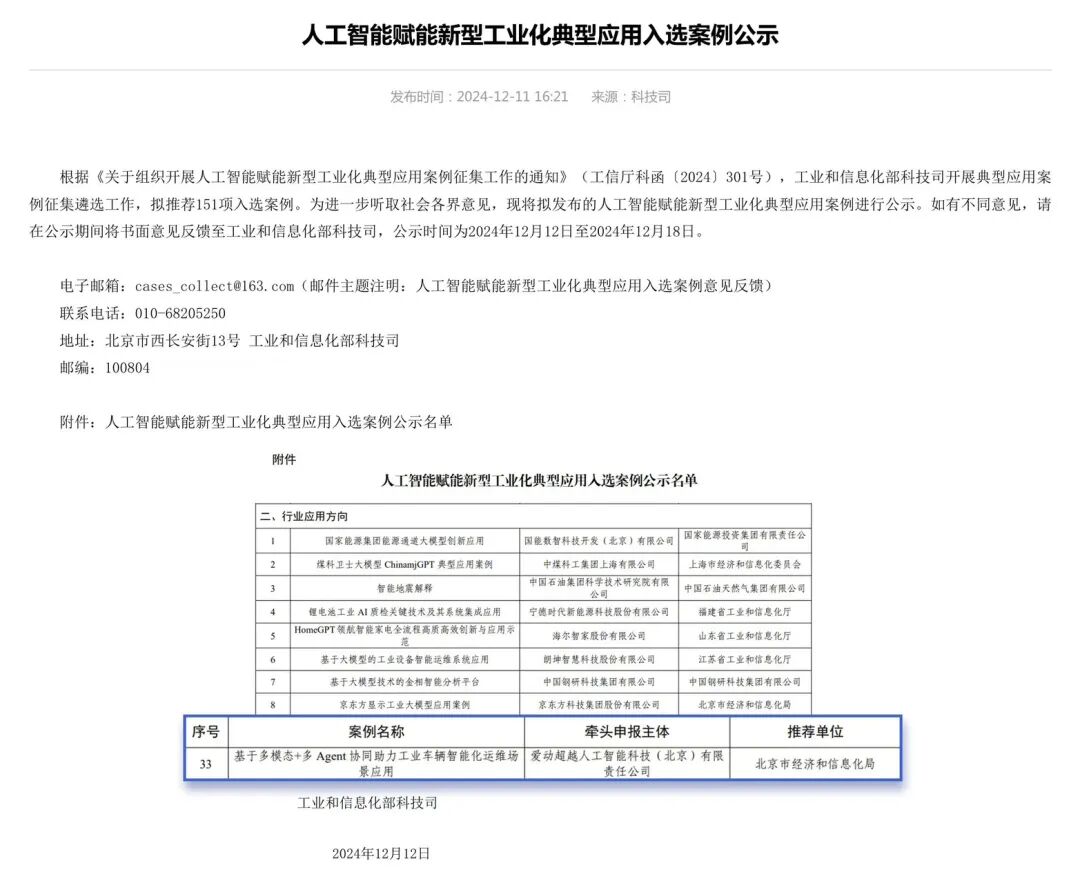Screen dimensions: 1080x883
Task: Click the 基于多模态+多 Agent 协同 case name cell
Action: point(376,764)
